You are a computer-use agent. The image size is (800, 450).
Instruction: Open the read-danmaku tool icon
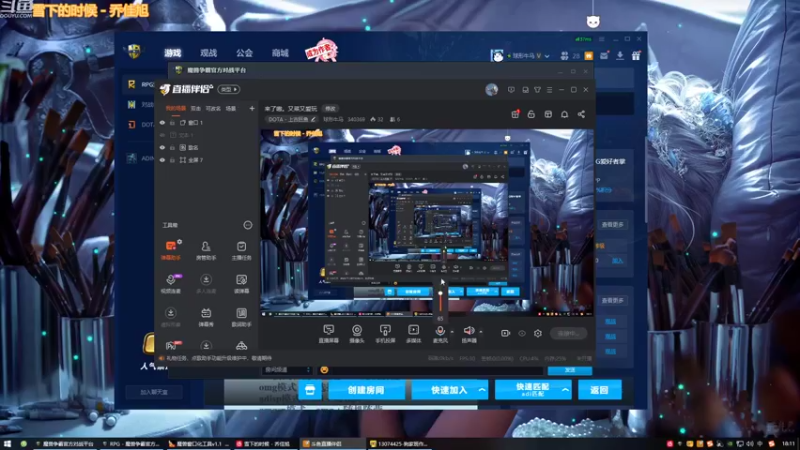click(x=241, y=283)
